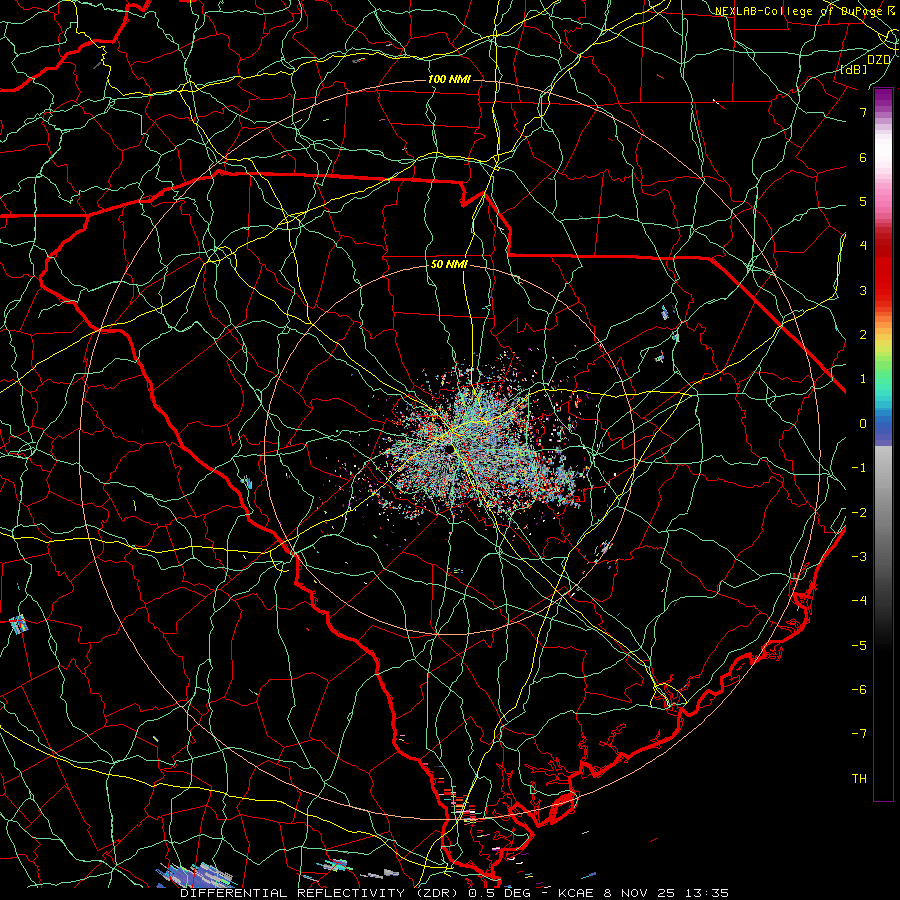
Task: Click the '-6' value on color scale
Action: [x=859, y=690]
